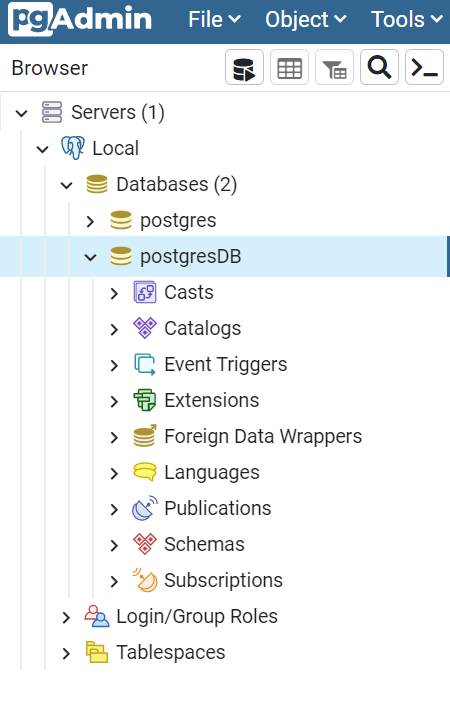Image resolution: width=450 pixels, height=707 pixels.
Task: Click the View Data grid icon
Action: [x=289, y=68]
